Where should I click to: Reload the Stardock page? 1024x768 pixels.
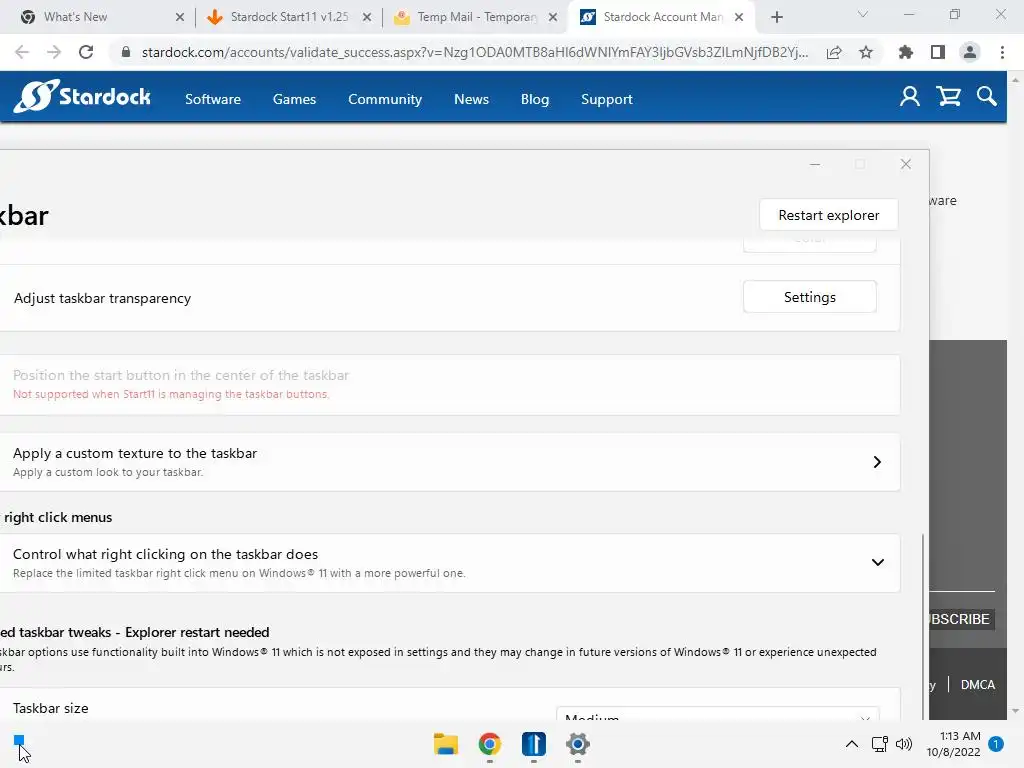pos(86,52)
